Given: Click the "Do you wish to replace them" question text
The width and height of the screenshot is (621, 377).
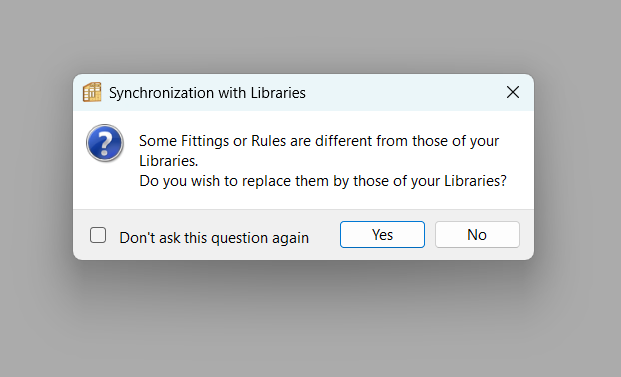Looking at the screenshot, I should click(323, 181).
